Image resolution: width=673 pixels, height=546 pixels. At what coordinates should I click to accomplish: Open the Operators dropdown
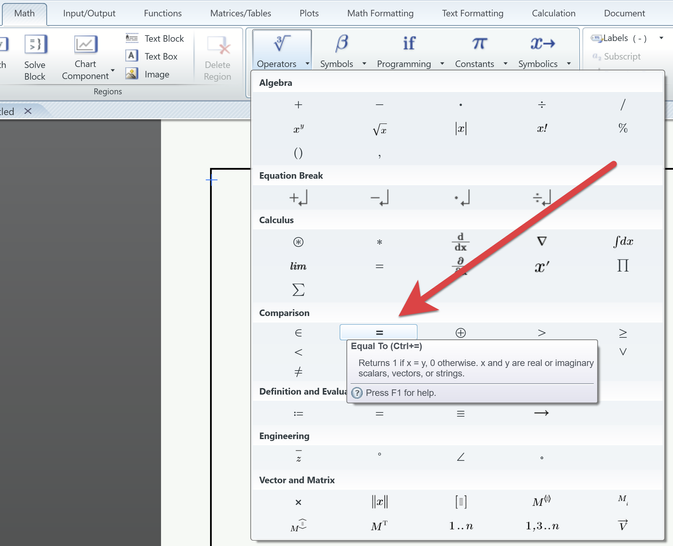click(x=282, y=50)
